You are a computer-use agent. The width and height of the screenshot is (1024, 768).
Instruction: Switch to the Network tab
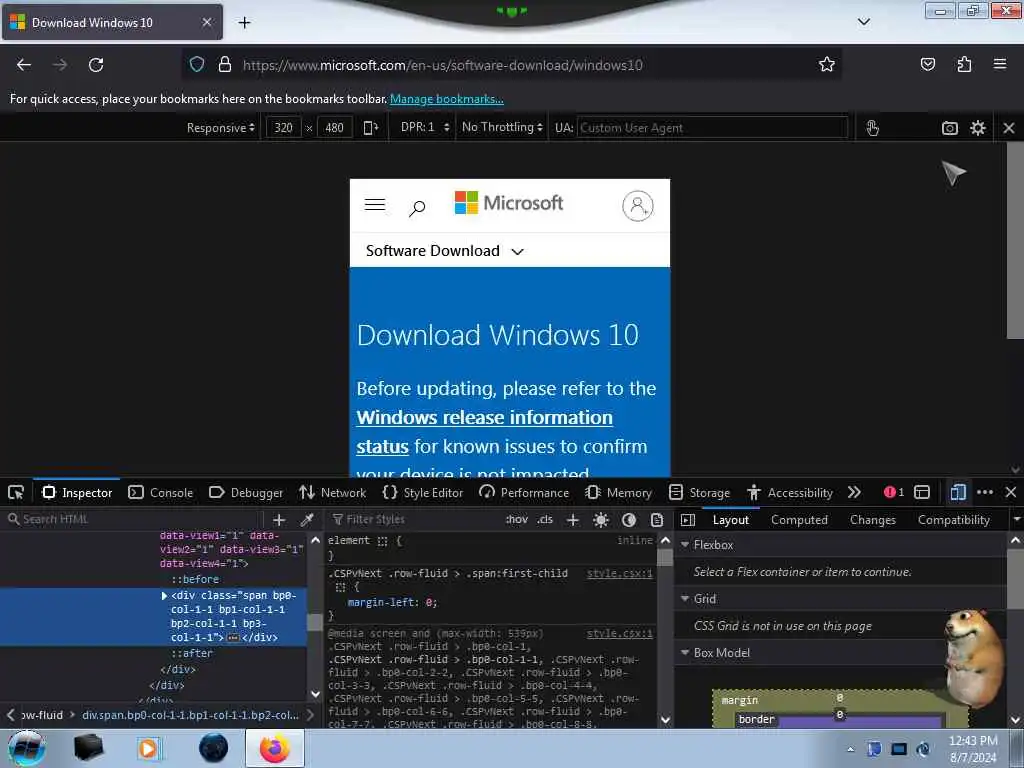coord(332,492)
